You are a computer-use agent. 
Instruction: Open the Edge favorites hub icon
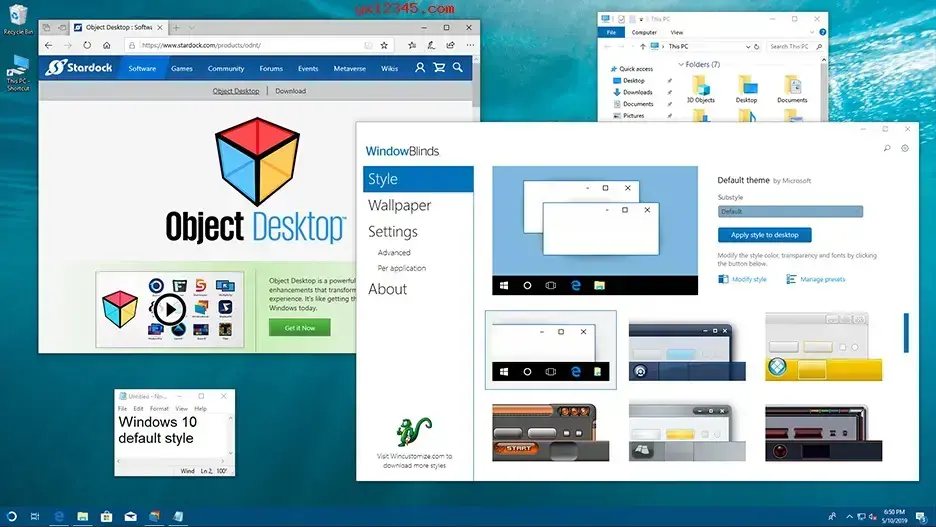tap(412, 45)
